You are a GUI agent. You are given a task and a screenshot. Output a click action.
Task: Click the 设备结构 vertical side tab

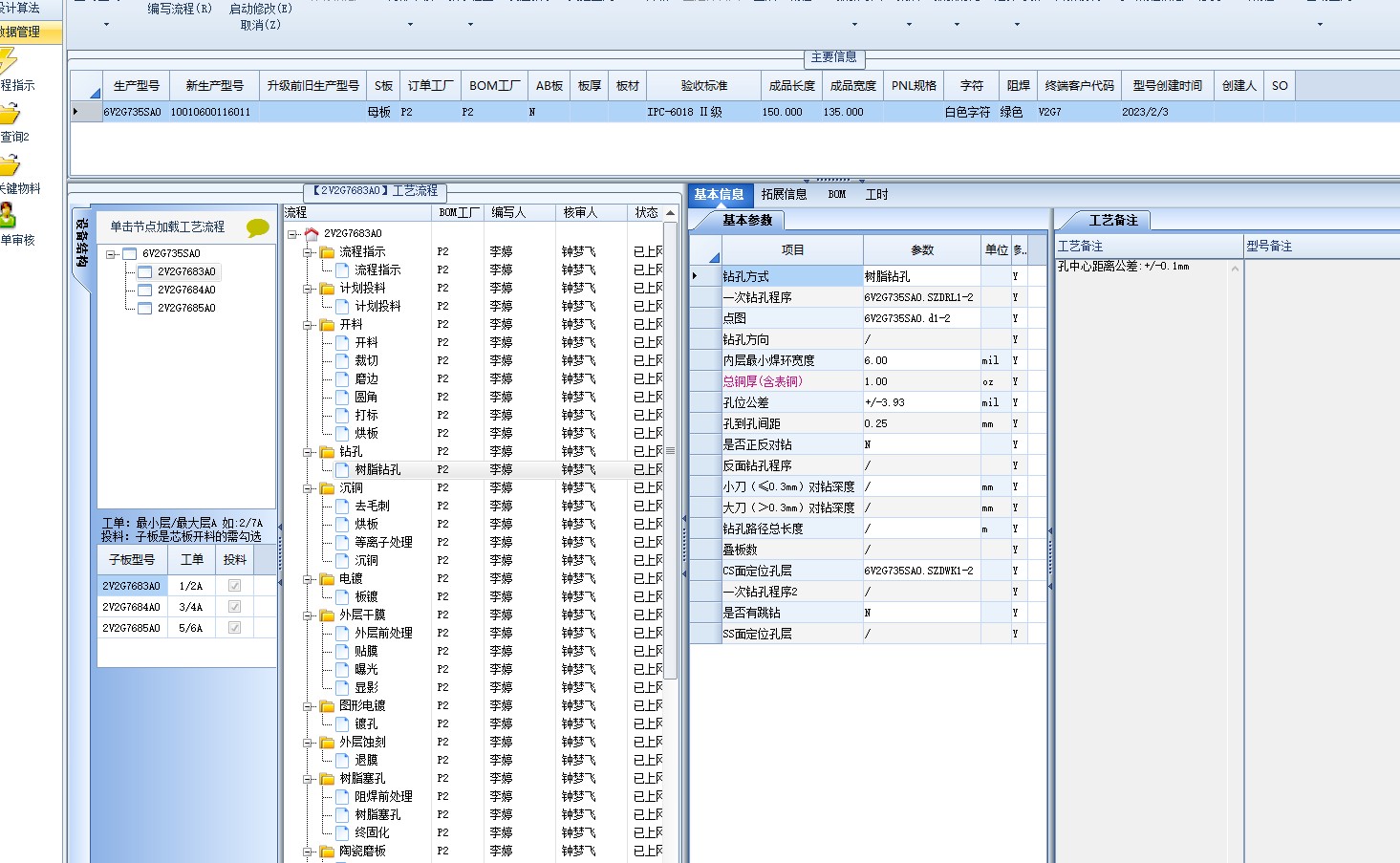pyautogui.click(x=82, y=244)
